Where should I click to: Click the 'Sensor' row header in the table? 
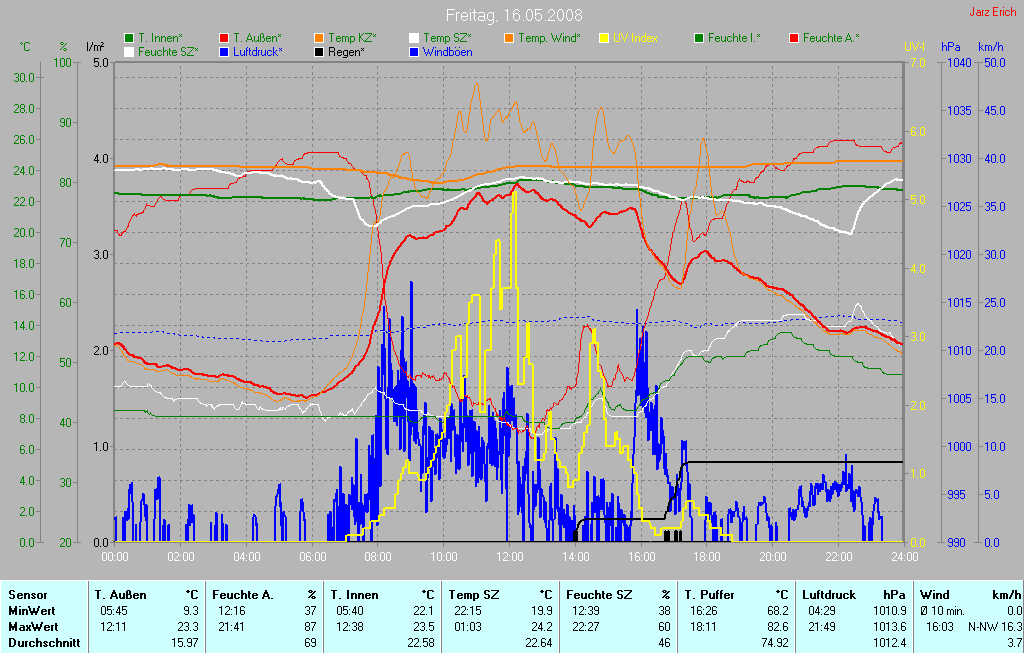28,595
